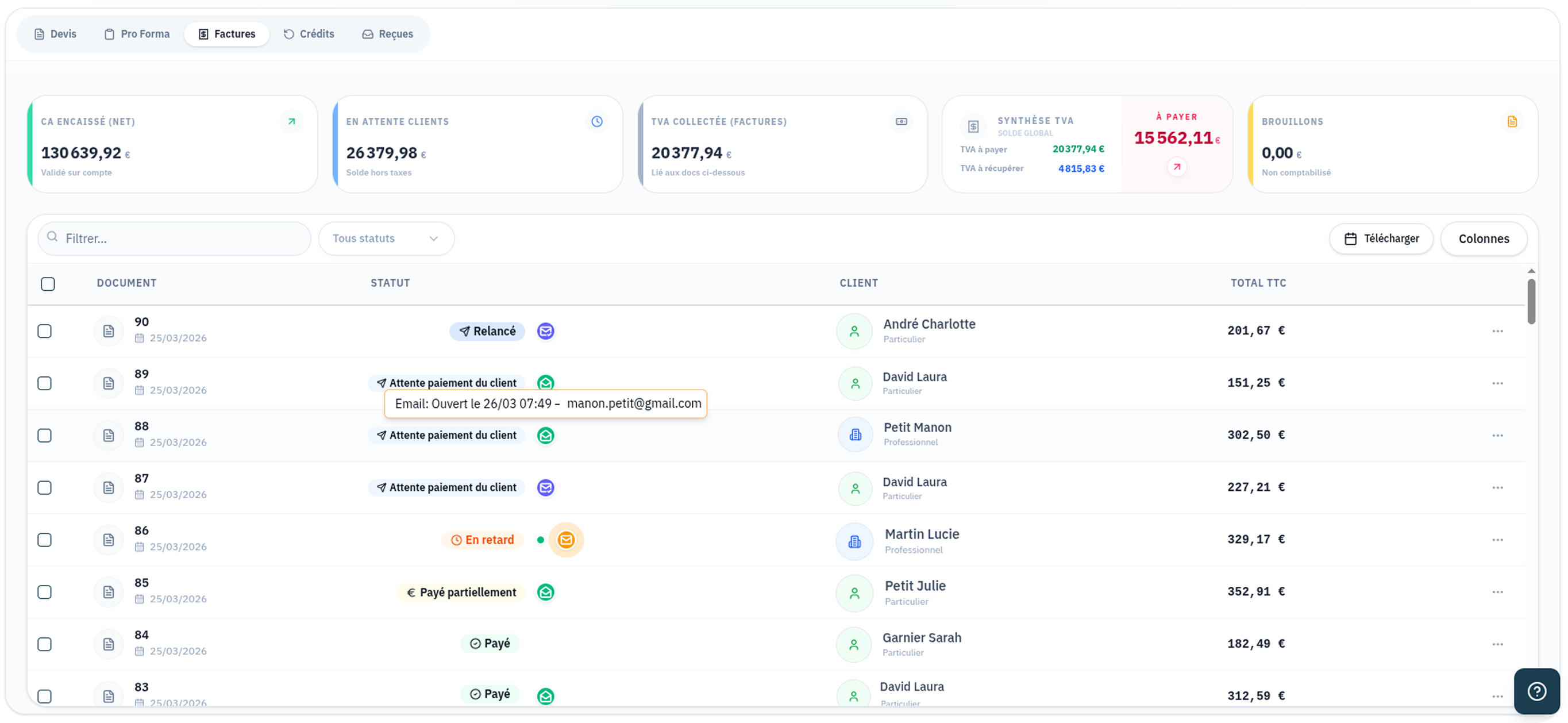Screen dimensions: 1568x723
Task: Switch to the Devis tab
Action: tap(55, 34)
